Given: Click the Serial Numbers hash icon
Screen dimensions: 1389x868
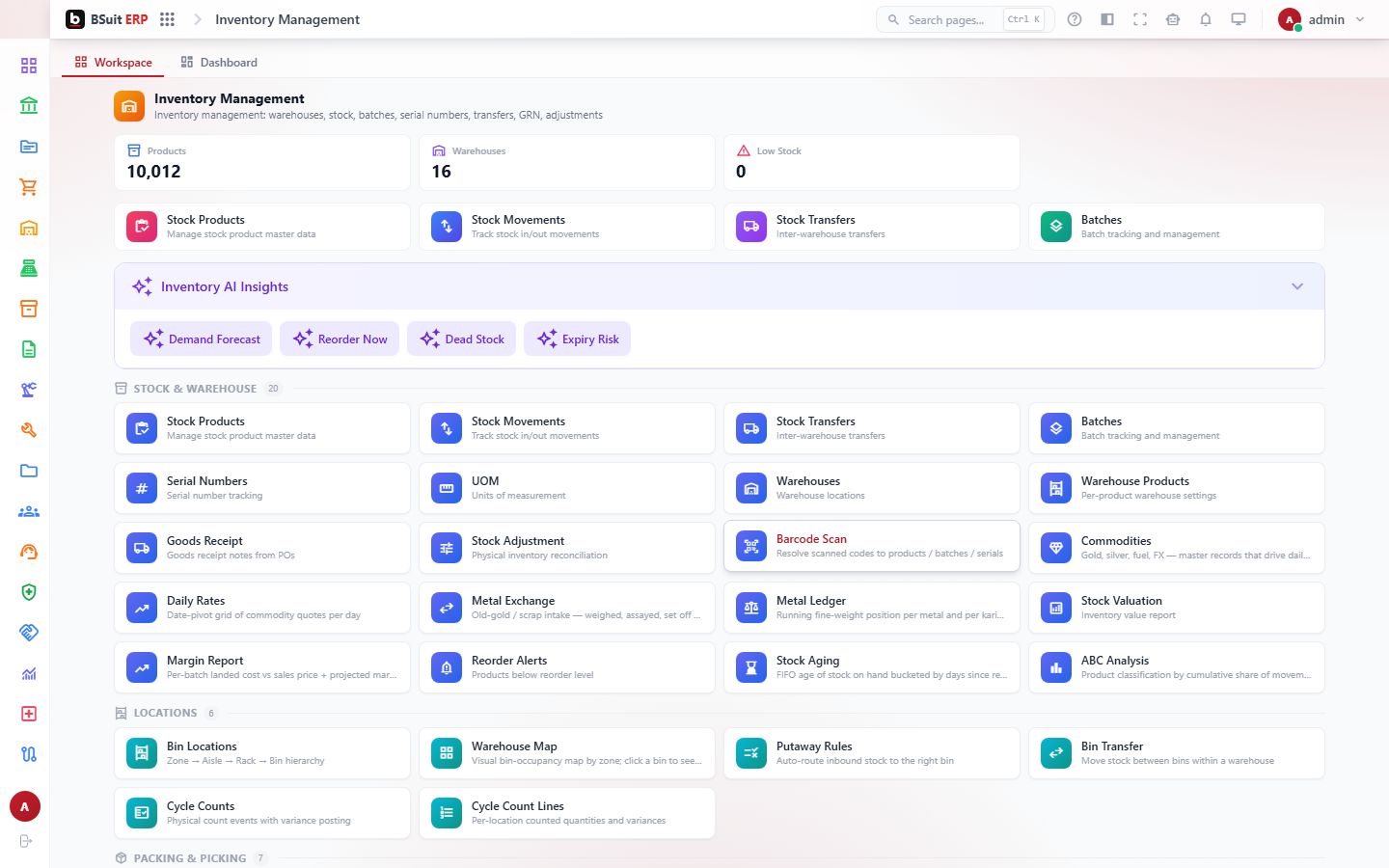Looking at the screenshot, I should click(x=142, y=488).
